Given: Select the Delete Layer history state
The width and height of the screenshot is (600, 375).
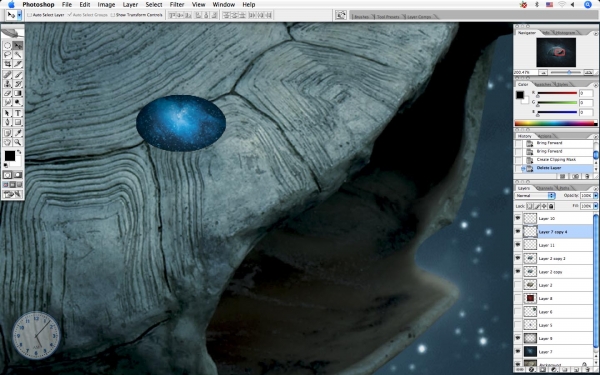Looking at the screenshot, I should coord(556,168).
